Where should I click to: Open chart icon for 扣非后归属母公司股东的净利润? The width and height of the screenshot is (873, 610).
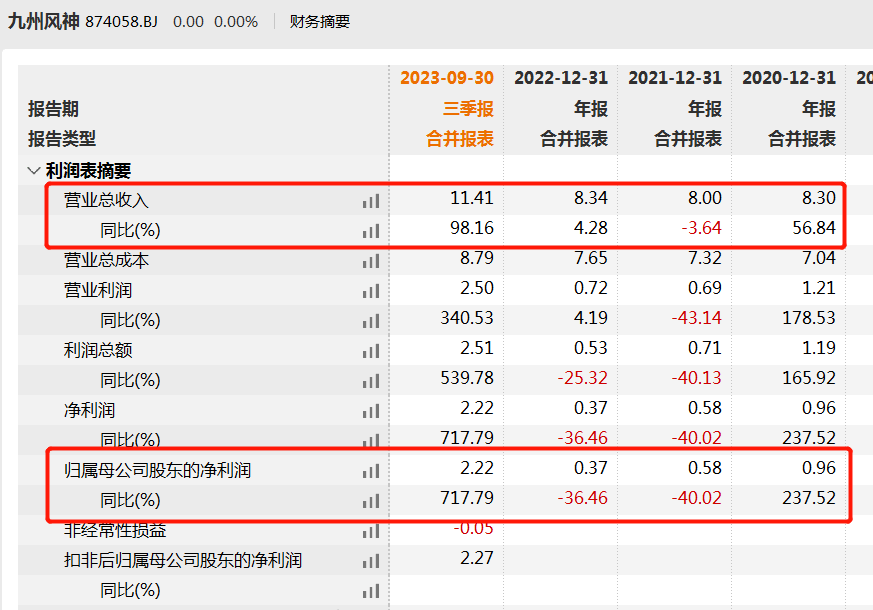pos(371,561)
